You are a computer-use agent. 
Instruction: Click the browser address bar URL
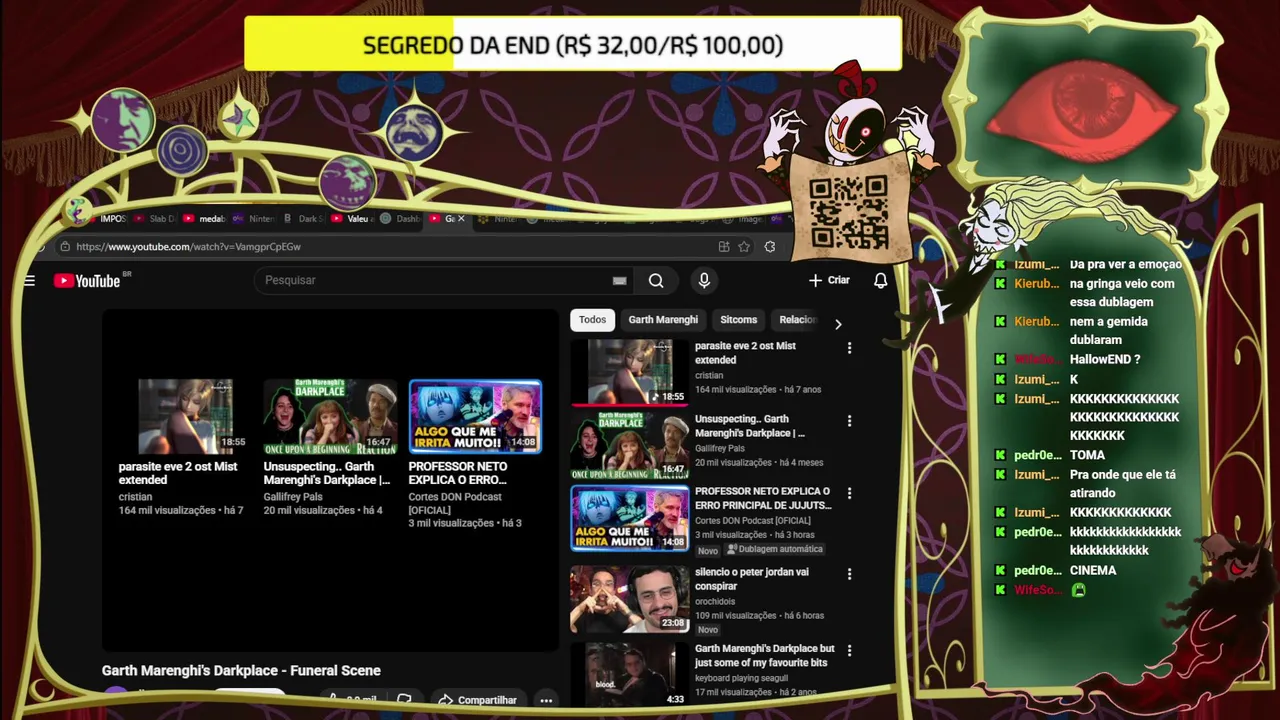[x=188, y=247]
